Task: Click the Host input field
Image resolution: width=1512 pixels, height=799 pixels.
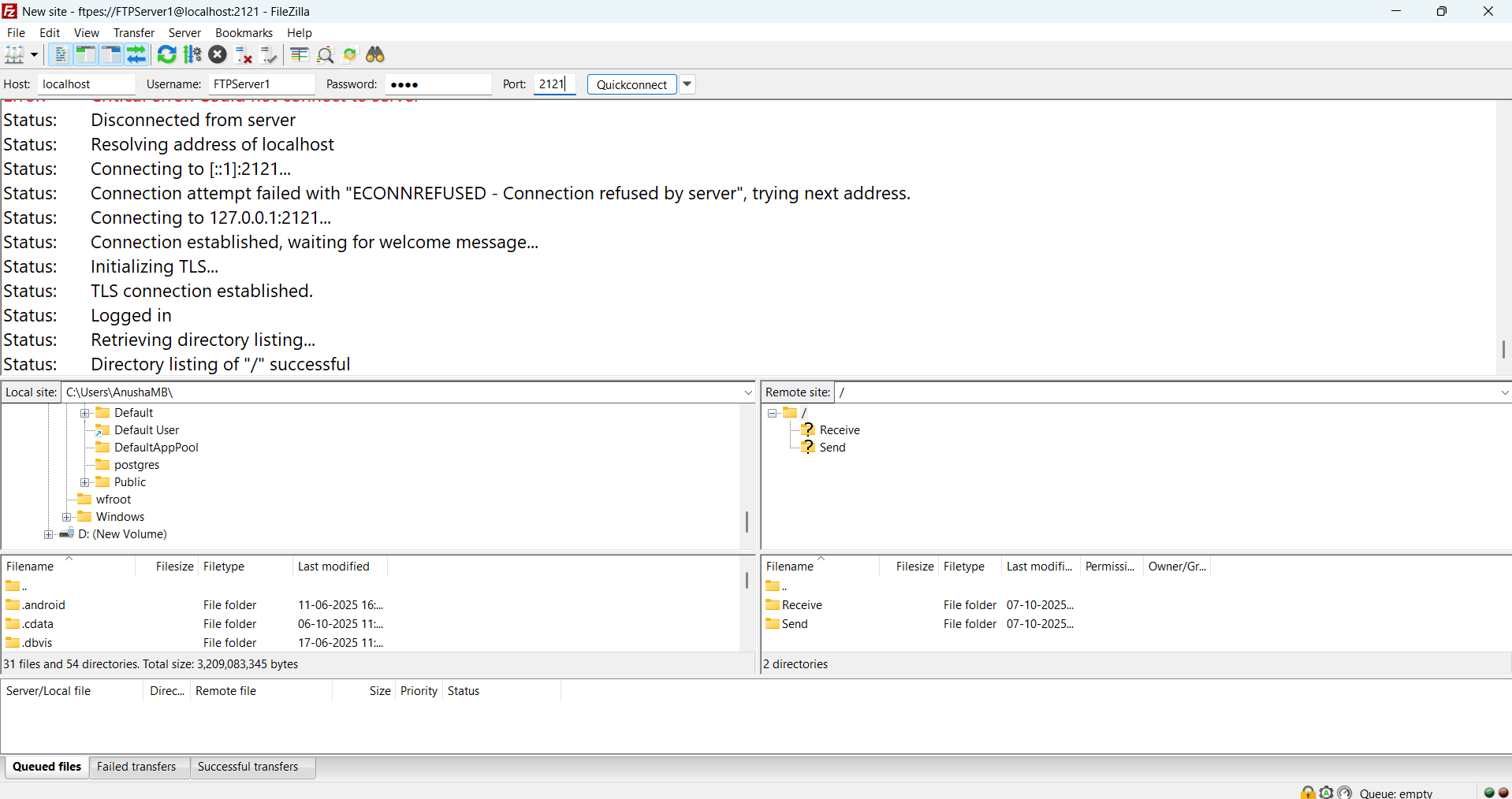Action: (x=86, y=84)
